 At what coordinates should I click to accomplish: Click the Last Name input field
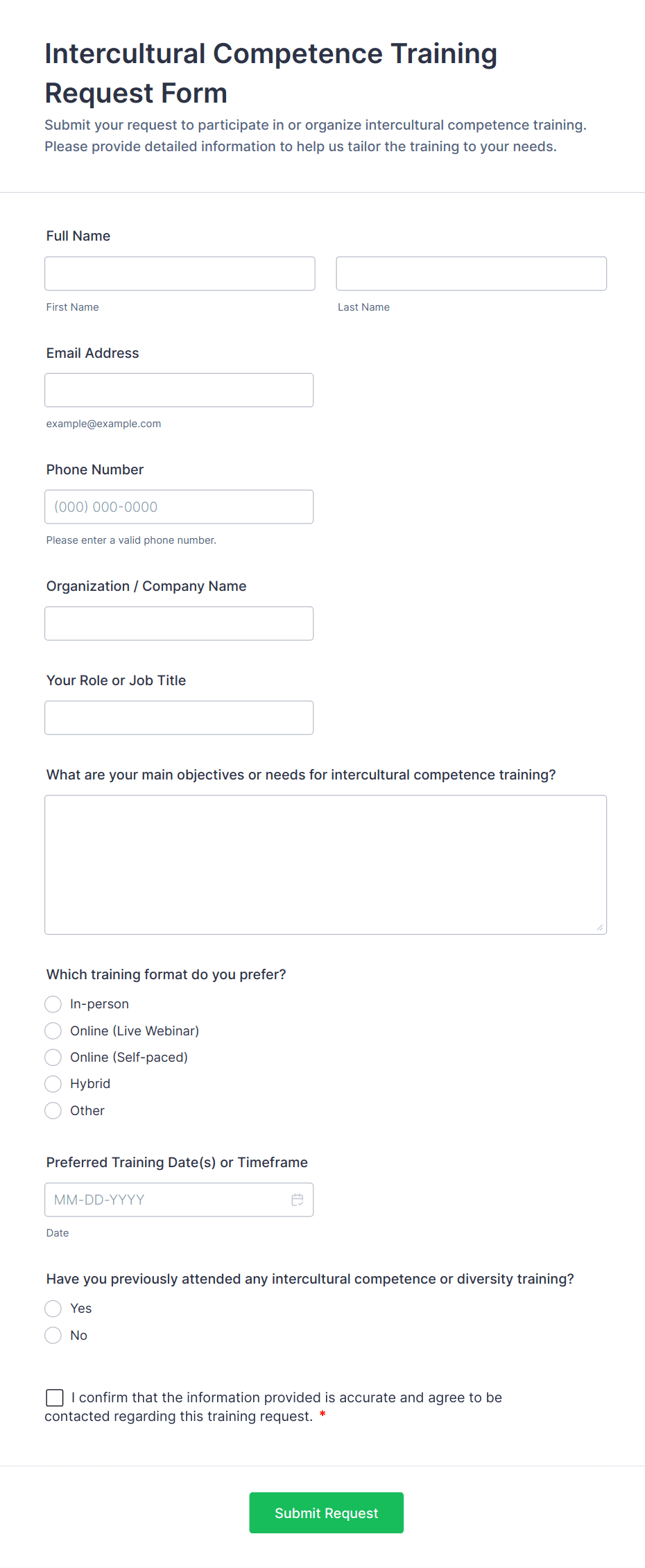470,273
